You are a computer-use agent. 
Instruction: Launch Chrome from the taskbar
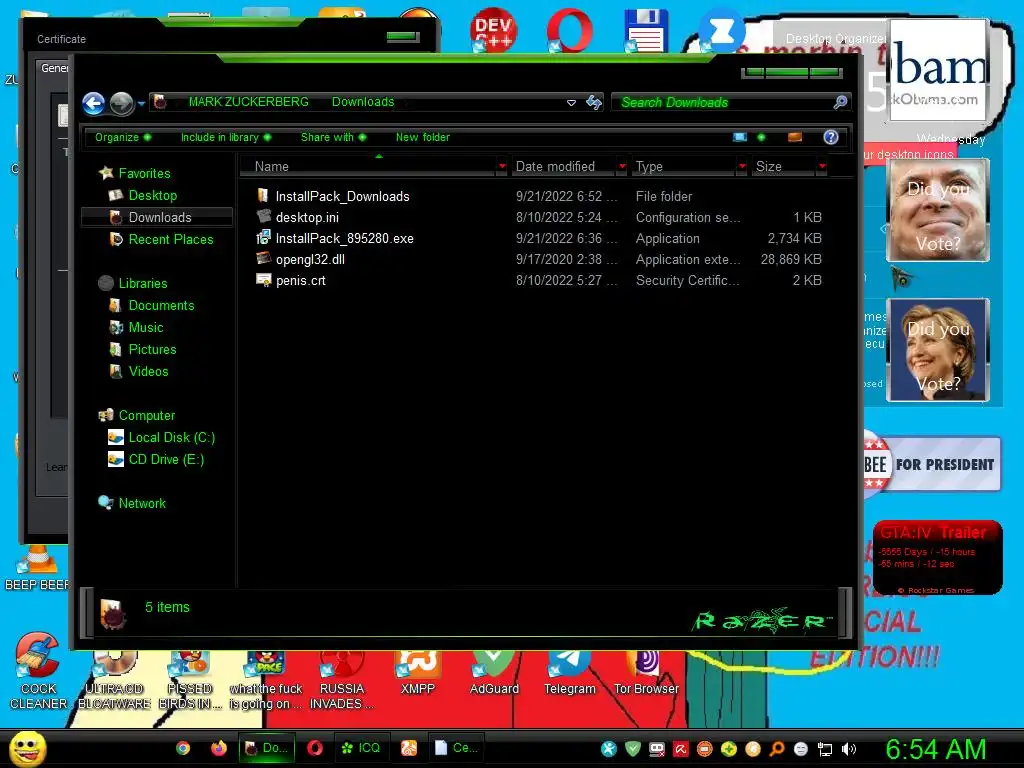pyautogui.click(x=183, y=748)
